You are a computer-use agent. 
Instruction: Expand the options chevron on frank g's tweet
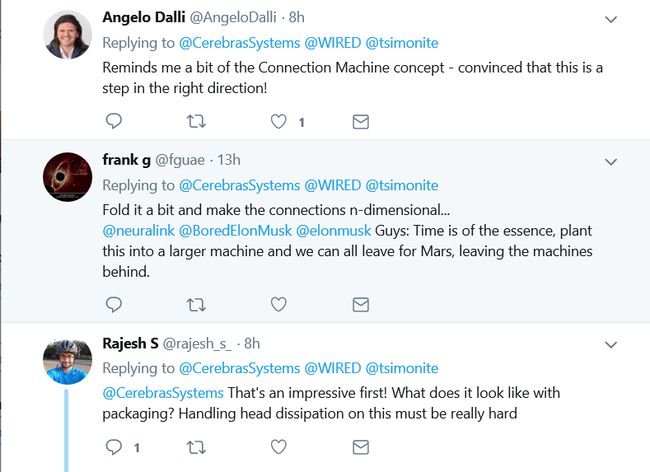pos(611,162)
